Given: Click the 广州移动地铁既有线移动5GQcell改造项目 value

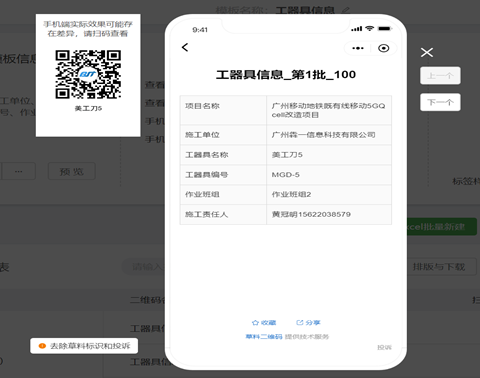Looking at the screenshot, I should pyautogui.click(x=328, y=110).
